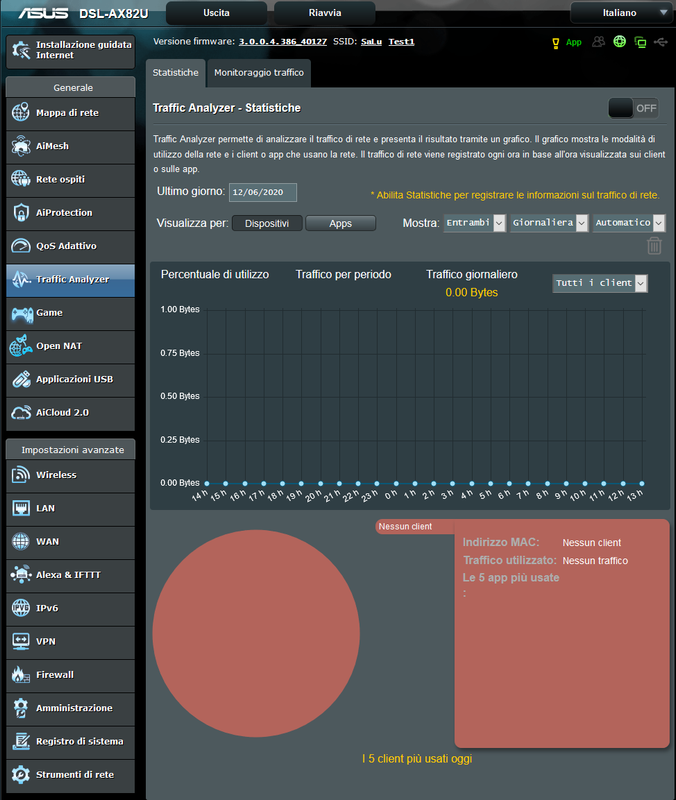Click the Strumenti di rete icon

tap(21, 774)
